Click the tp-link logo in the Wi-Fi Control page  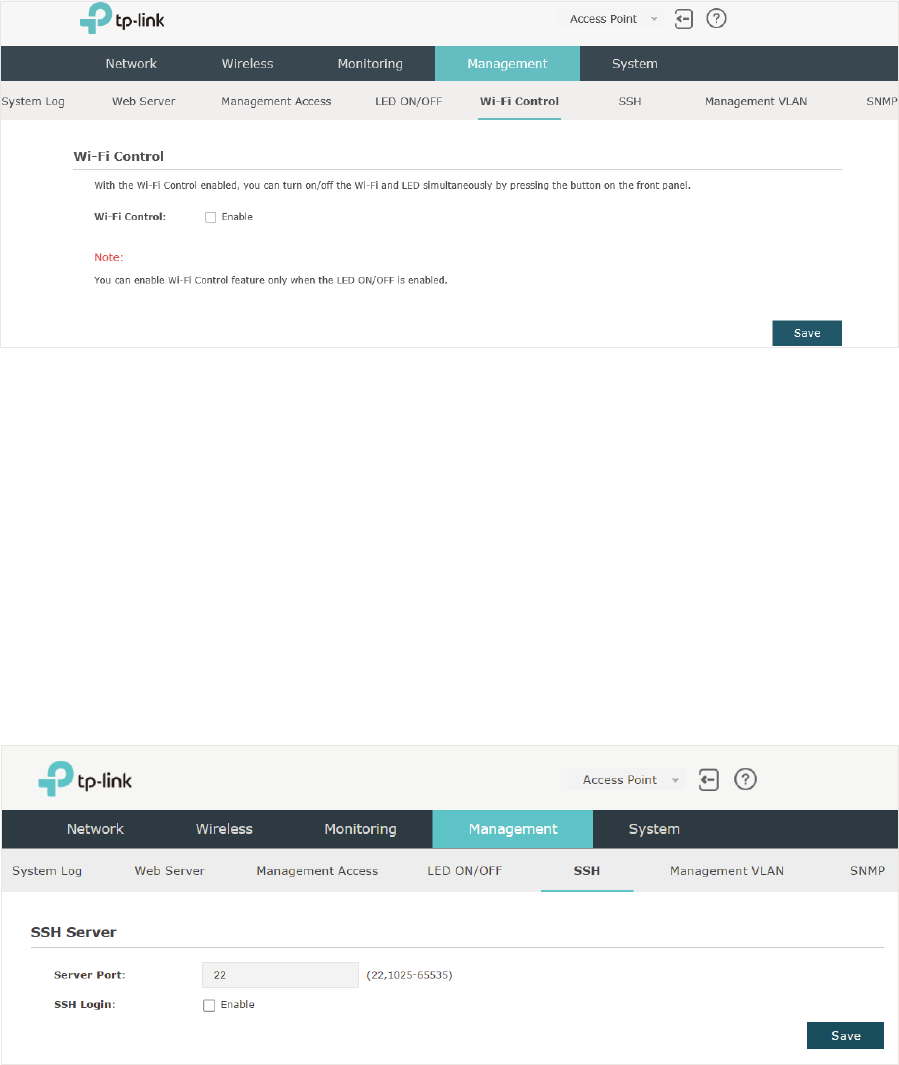click(x=122, y=18)
